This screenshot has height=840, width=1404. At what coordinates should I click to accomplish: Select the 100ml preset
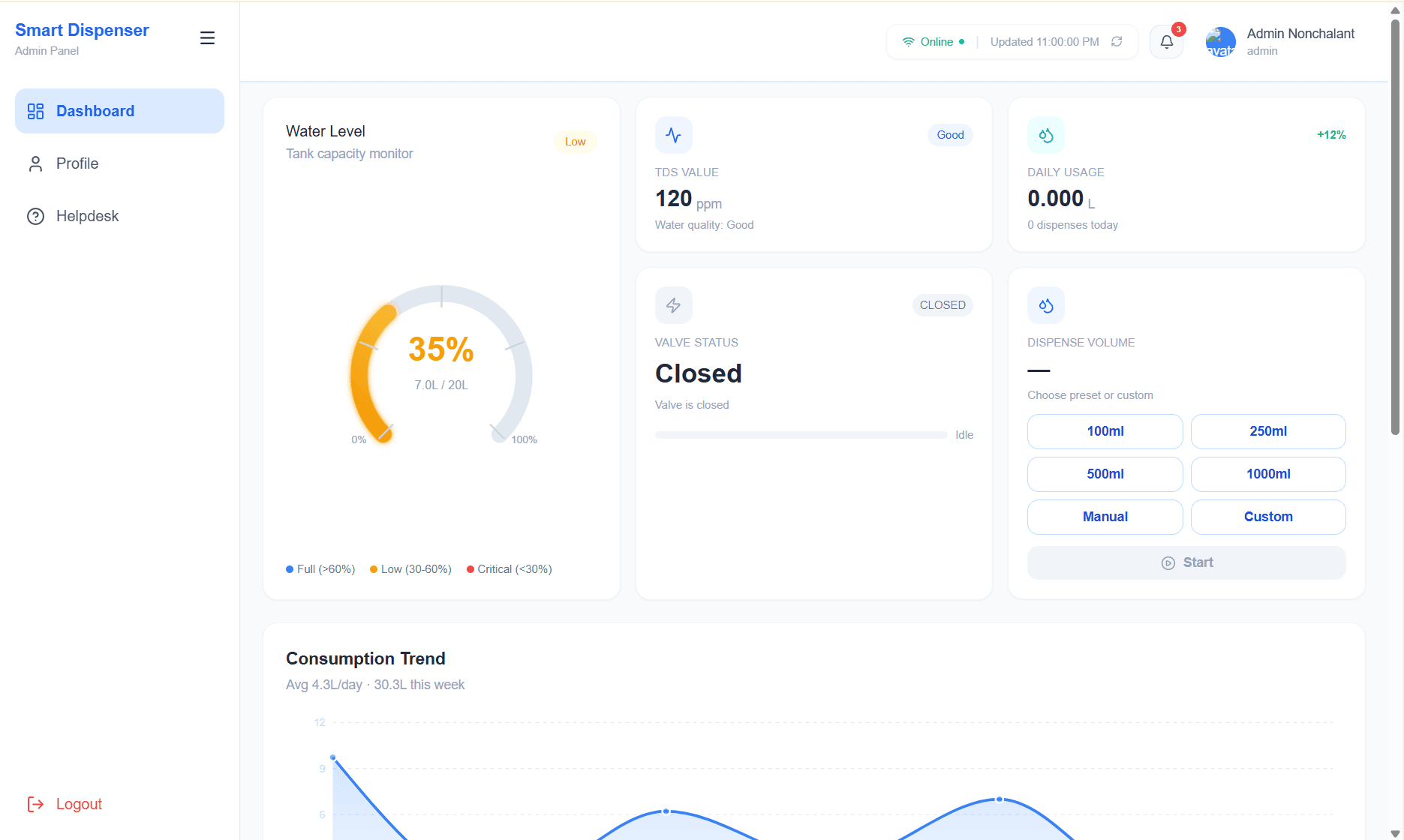1105,431
